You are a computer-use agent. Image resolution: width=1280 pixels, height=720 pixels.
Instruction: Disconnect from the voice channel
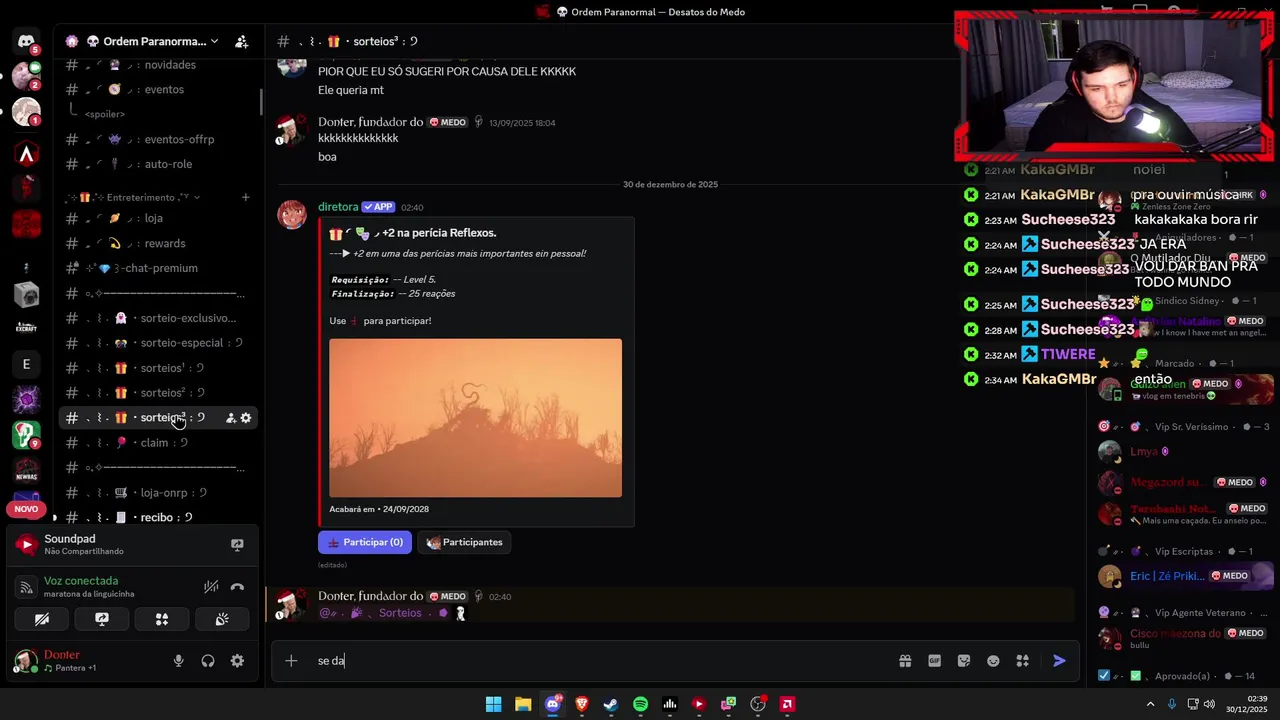pyautogui.click(x=237, y=587)
